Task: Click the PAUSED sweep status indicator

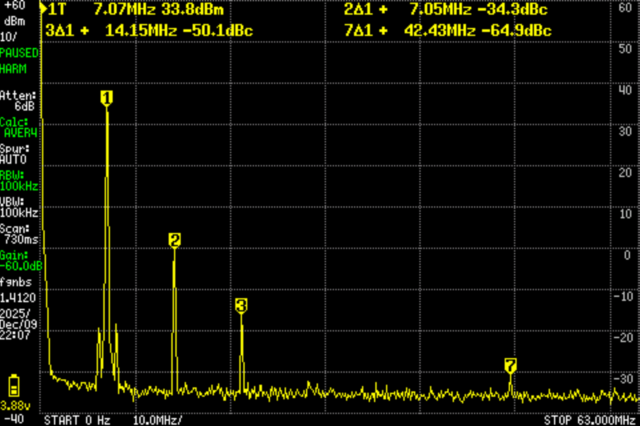Action: click(x=19, y=51)
